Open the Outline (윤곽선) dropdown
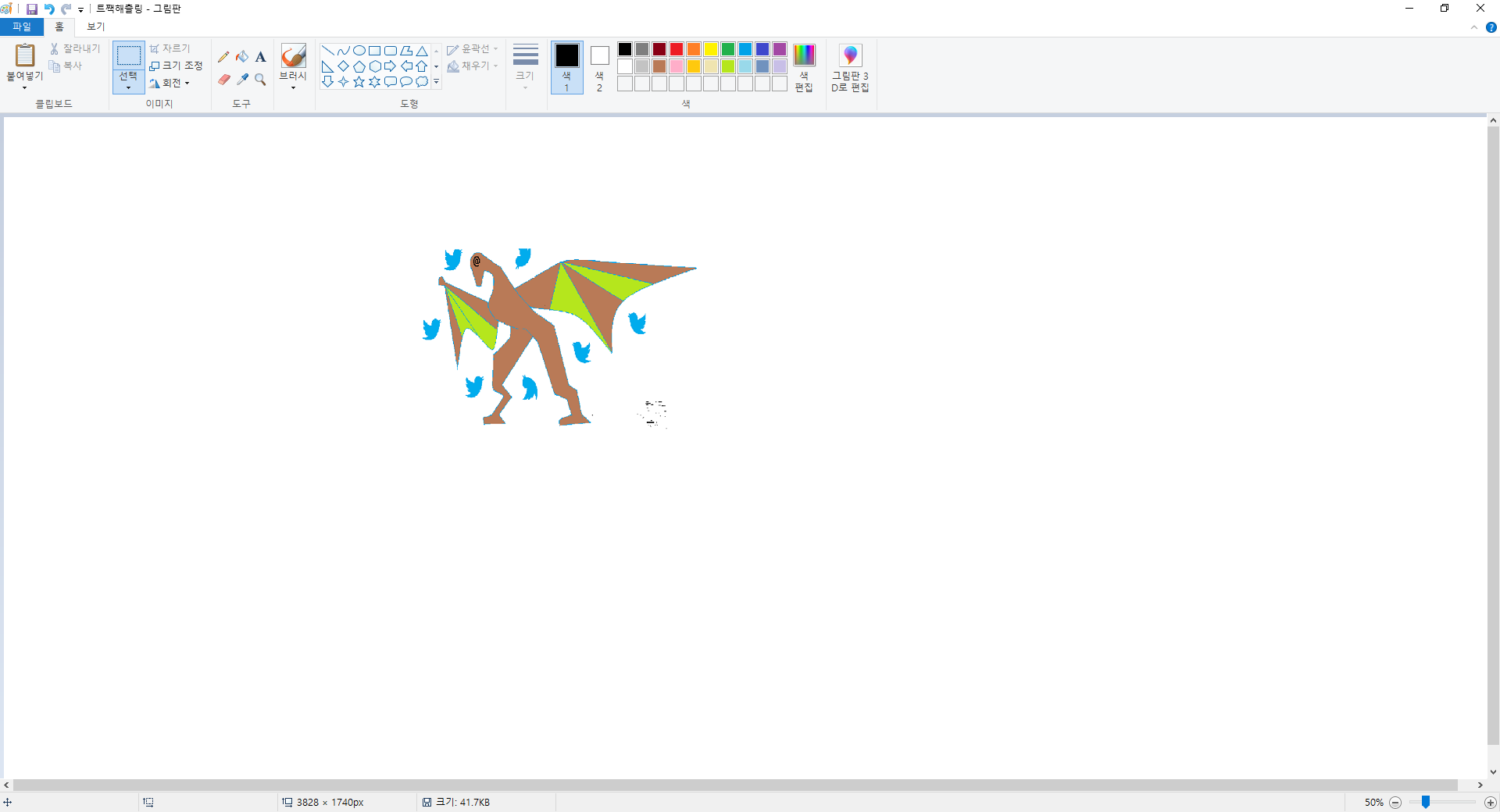This screenshot has height=812, width=1500. click(473, 49)
